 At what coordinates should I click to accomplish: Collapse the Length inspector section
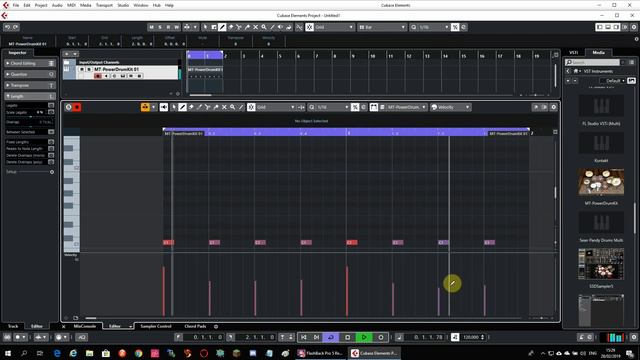[x=29, y=96]
